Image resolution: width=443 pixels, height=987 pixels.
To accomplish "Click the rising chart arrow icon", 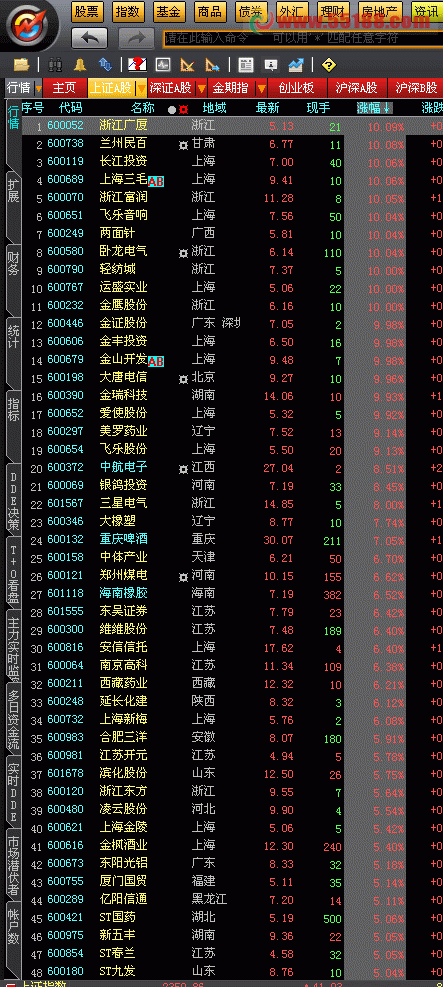I will (296, 64).
